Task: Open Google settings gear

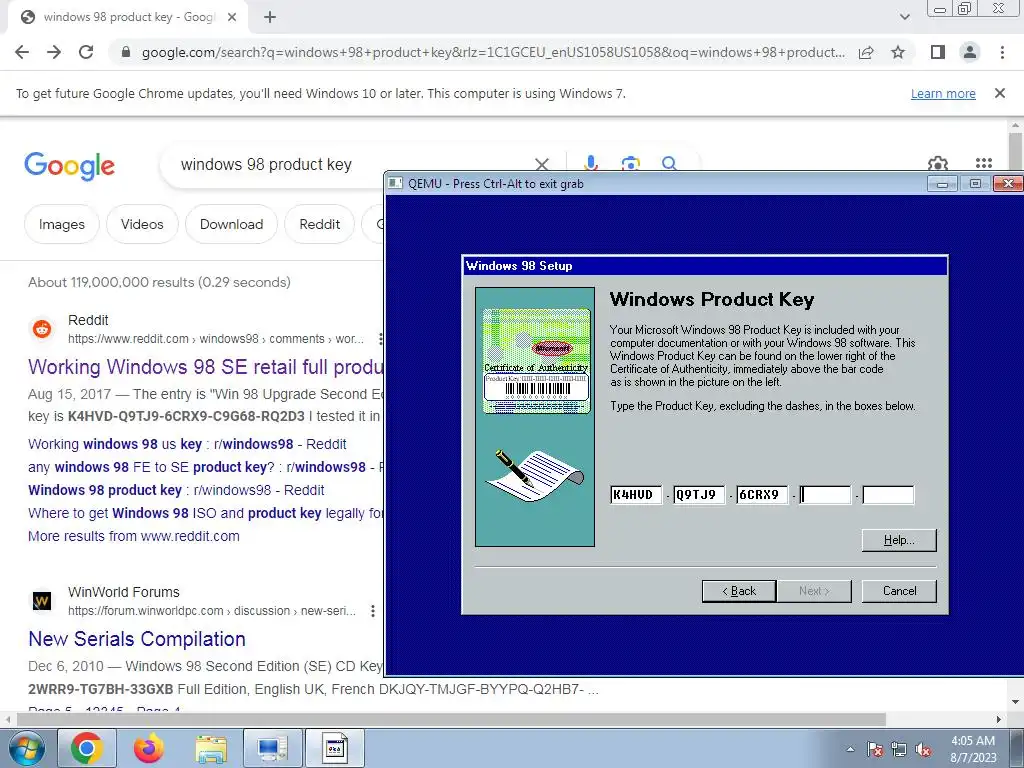Action: click(938, 163)
